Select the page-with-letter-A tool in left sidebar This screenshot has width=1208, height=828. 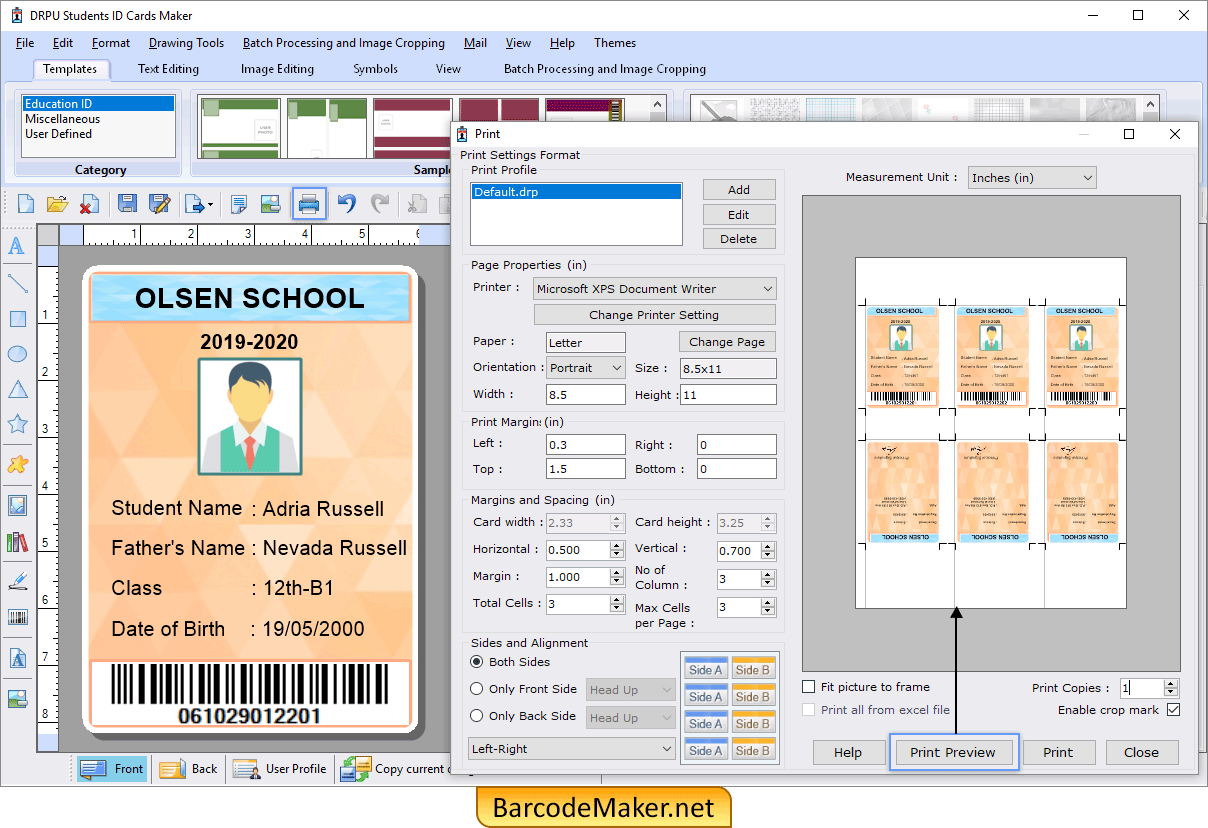tap(17, 658)
